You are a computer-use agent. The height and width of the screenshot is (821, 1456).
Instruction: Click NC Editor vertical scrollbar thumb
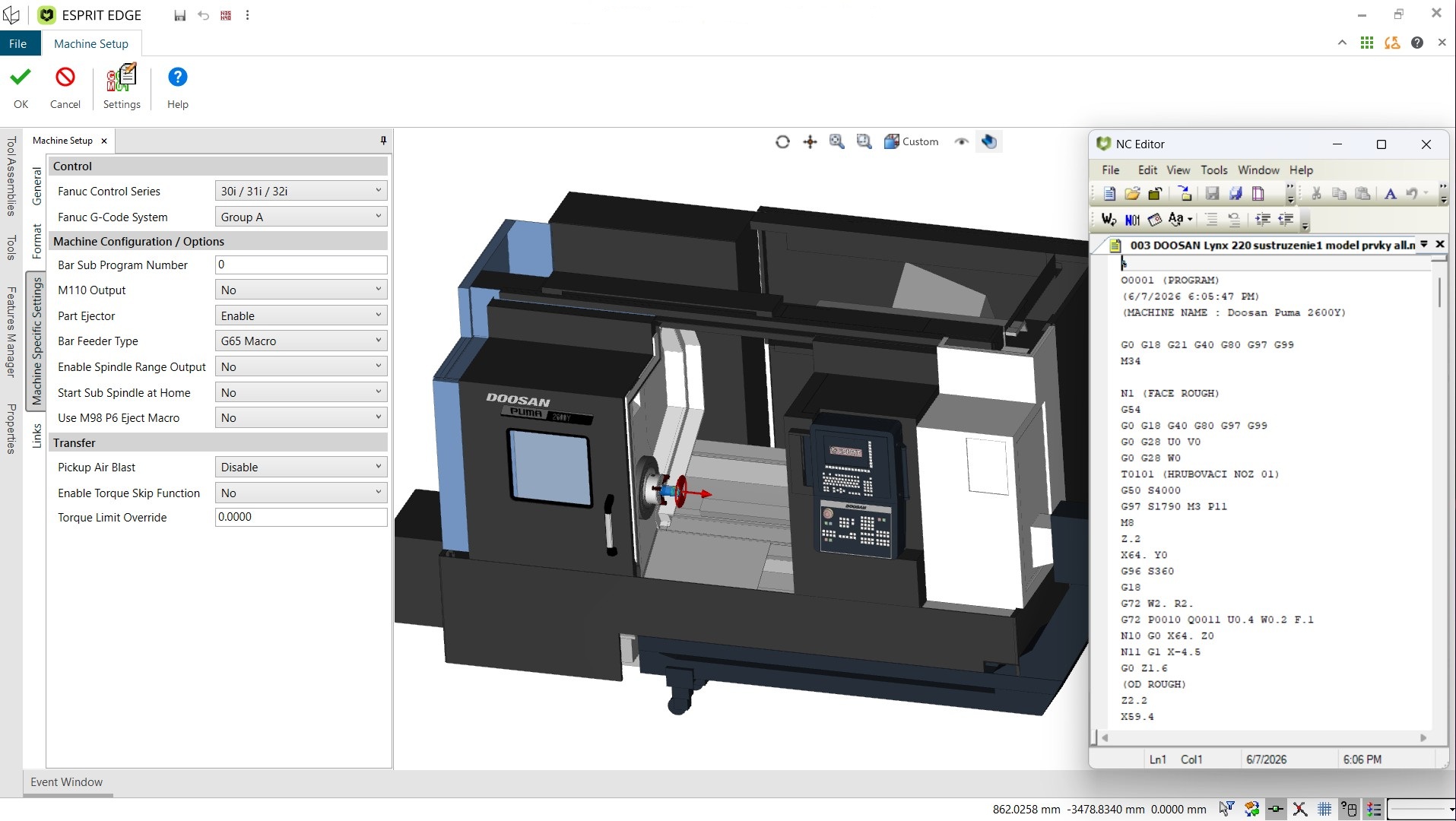click(x=1439, y=292)
